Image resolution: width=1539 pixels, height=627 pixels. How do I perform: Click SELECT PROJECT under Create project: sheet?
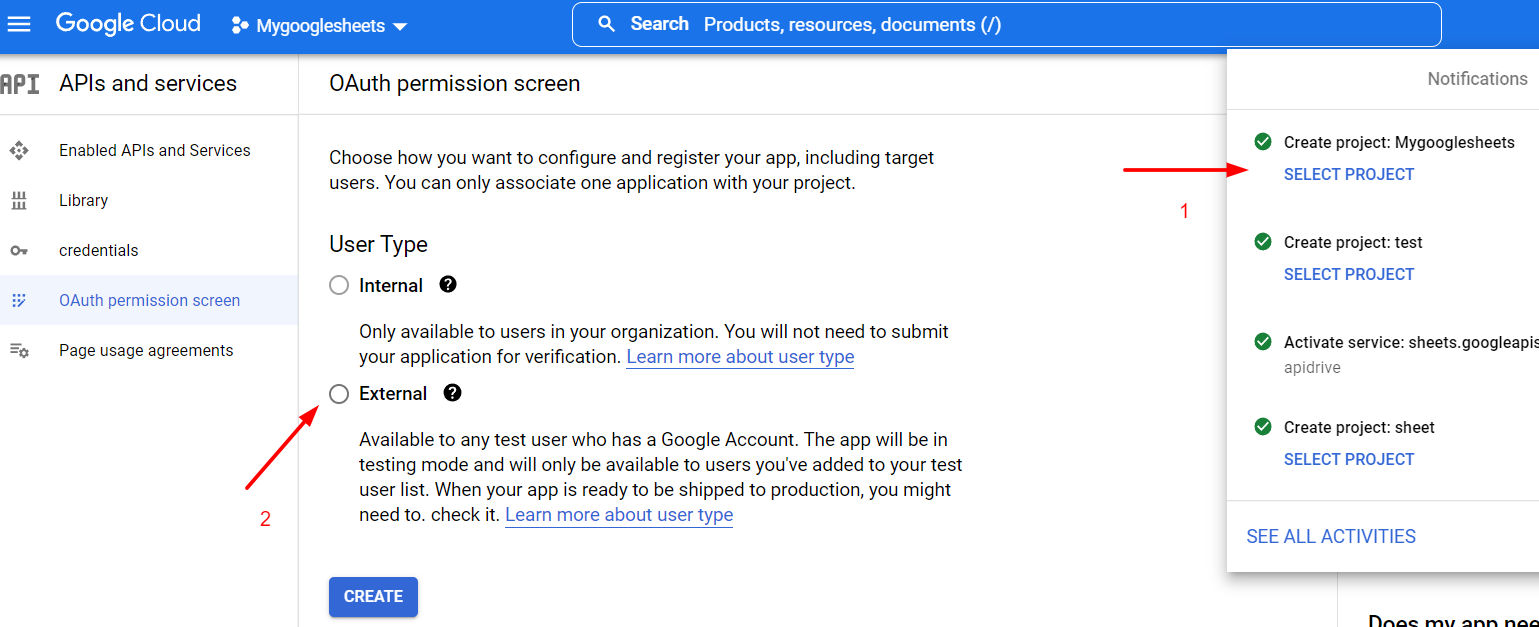[1349, 459]
